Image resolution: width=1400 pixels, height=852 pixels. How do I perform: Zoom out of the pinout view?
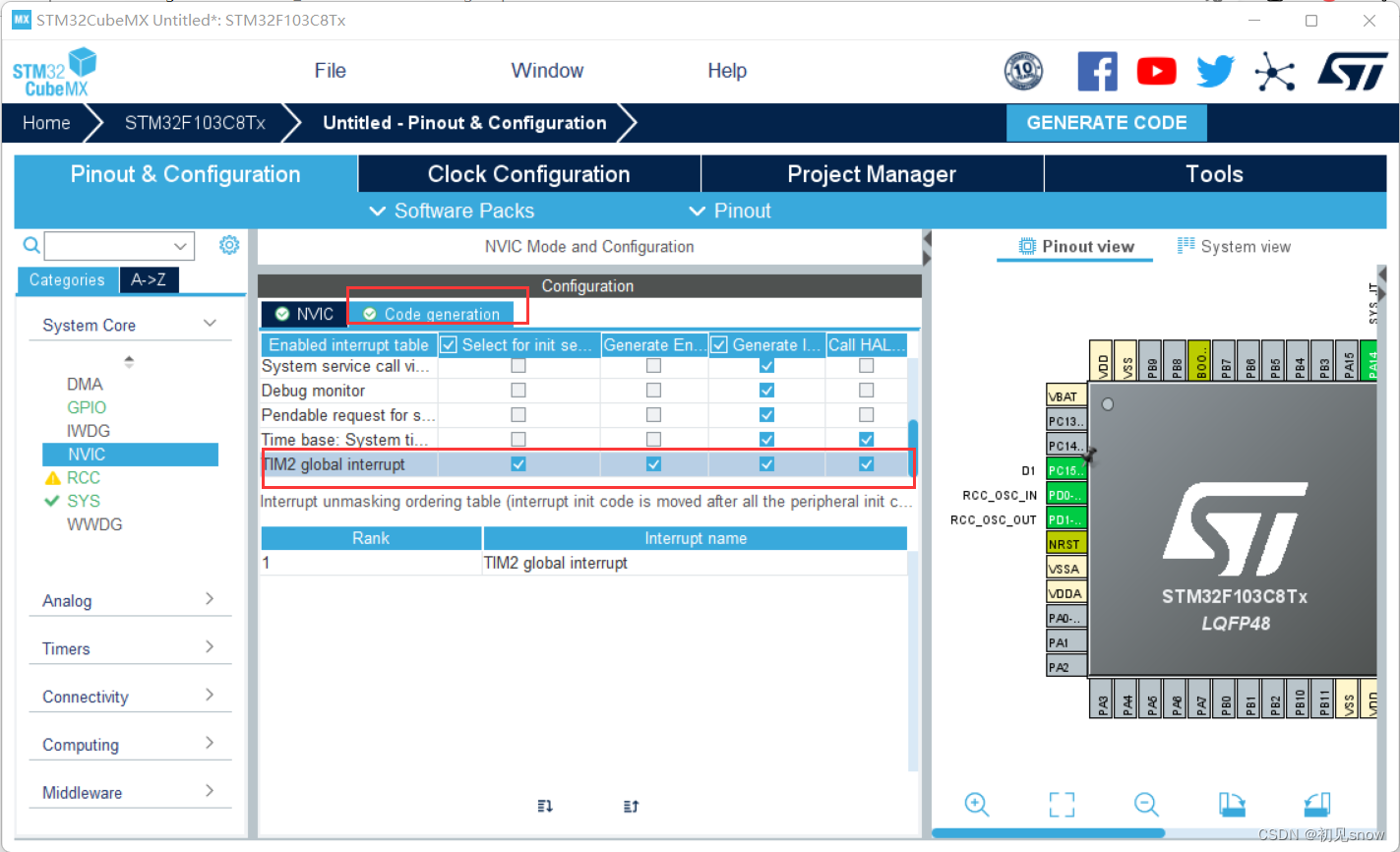coord(1146,804)
